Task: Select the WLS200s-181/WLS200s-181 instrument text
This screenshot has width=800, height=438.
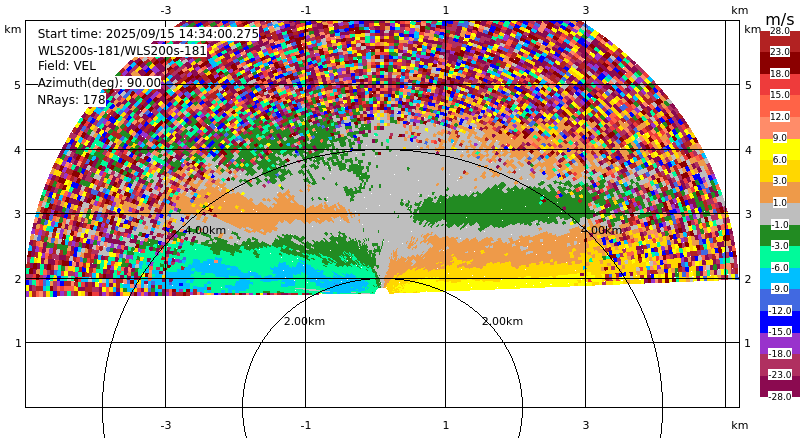Action: tap(122, 51)
